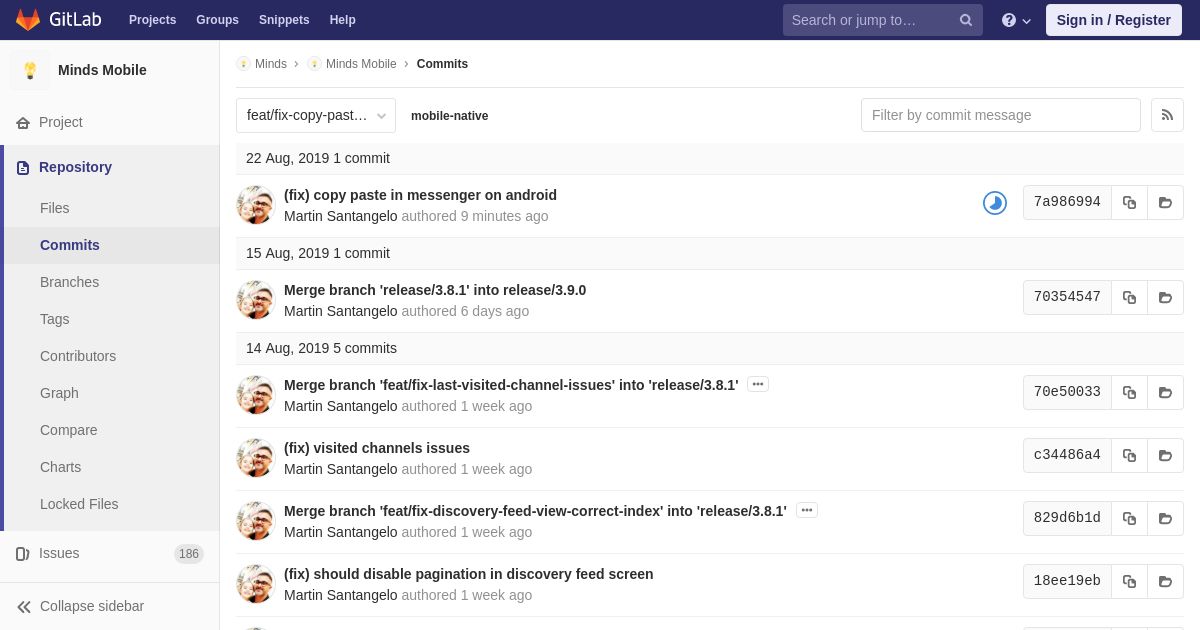Open commit '(fix) should disable pagination in discovery feed'
Image resolution: width=1200 pixels, height=630 pixels.
click(x=469, y=574)
